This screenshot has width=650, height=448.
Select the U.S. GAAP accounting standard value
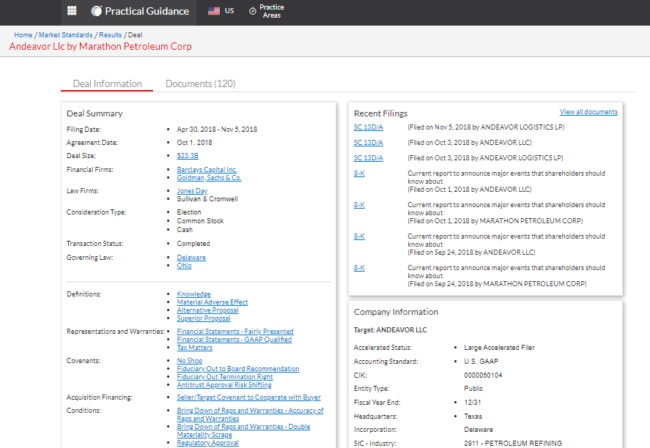[x=481, y=361]
